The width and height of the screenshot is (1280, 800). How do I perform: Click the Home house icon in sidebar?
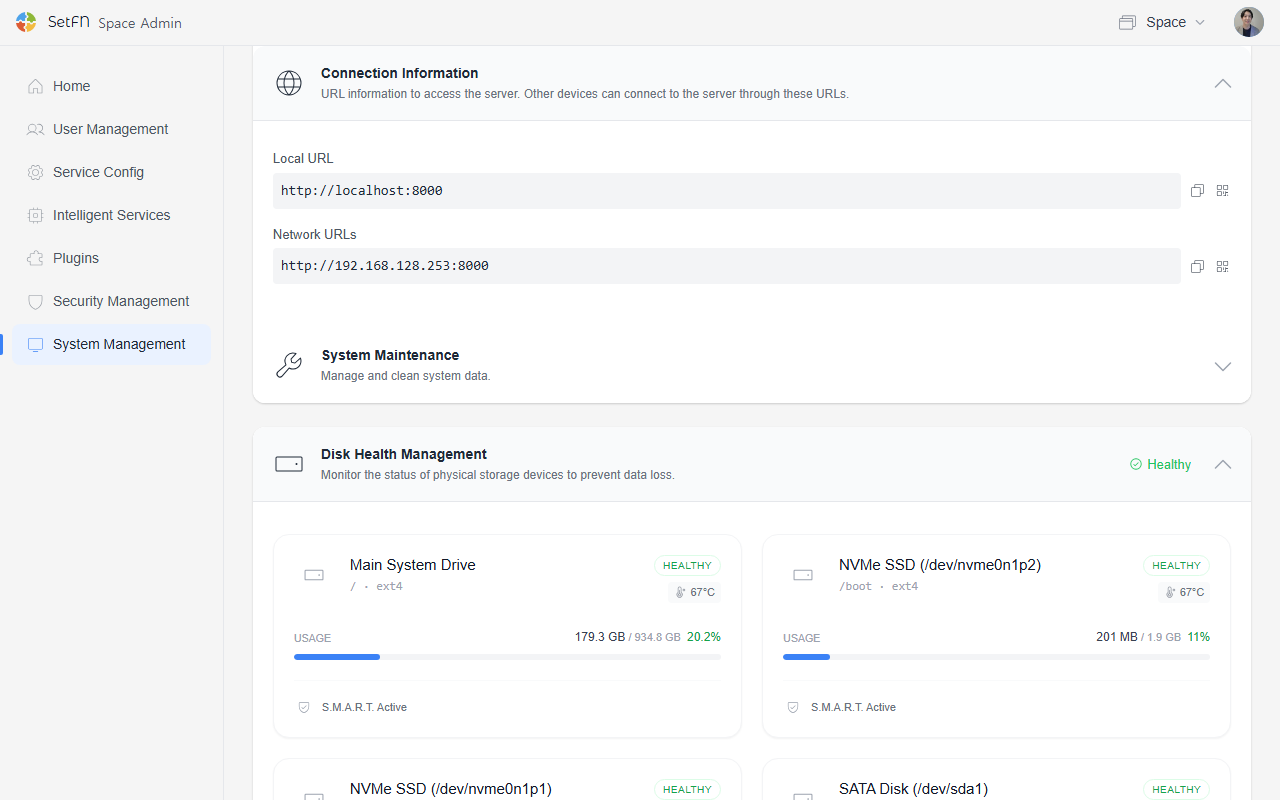36,86
